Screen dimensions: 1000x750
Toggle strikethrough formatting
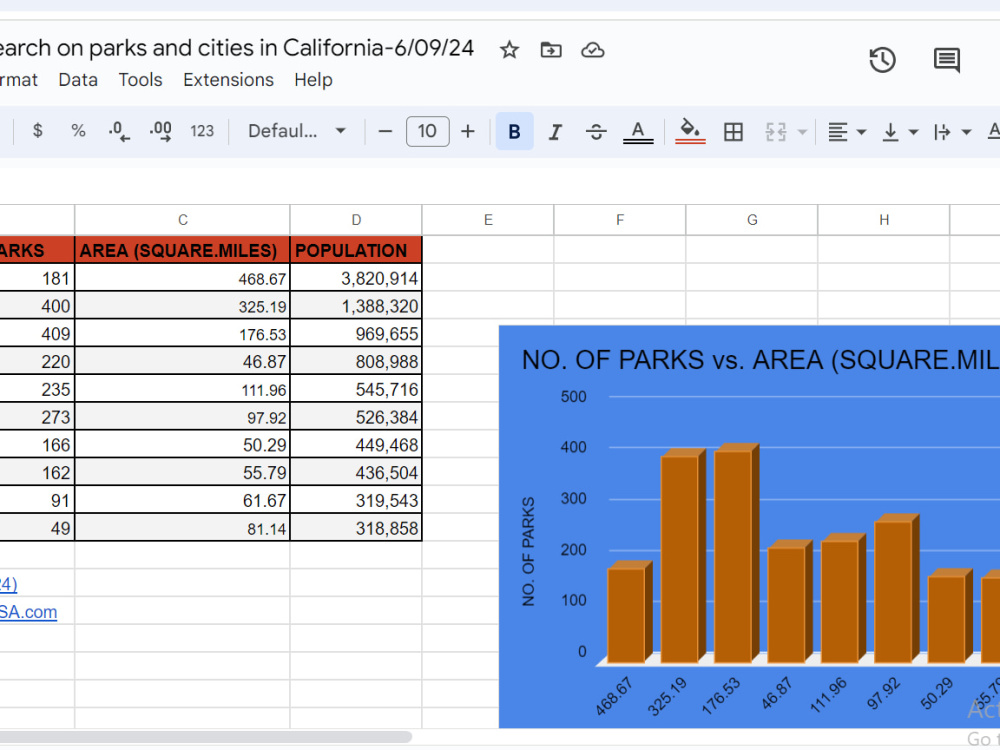pyautogui.click(x=596, y=132)
